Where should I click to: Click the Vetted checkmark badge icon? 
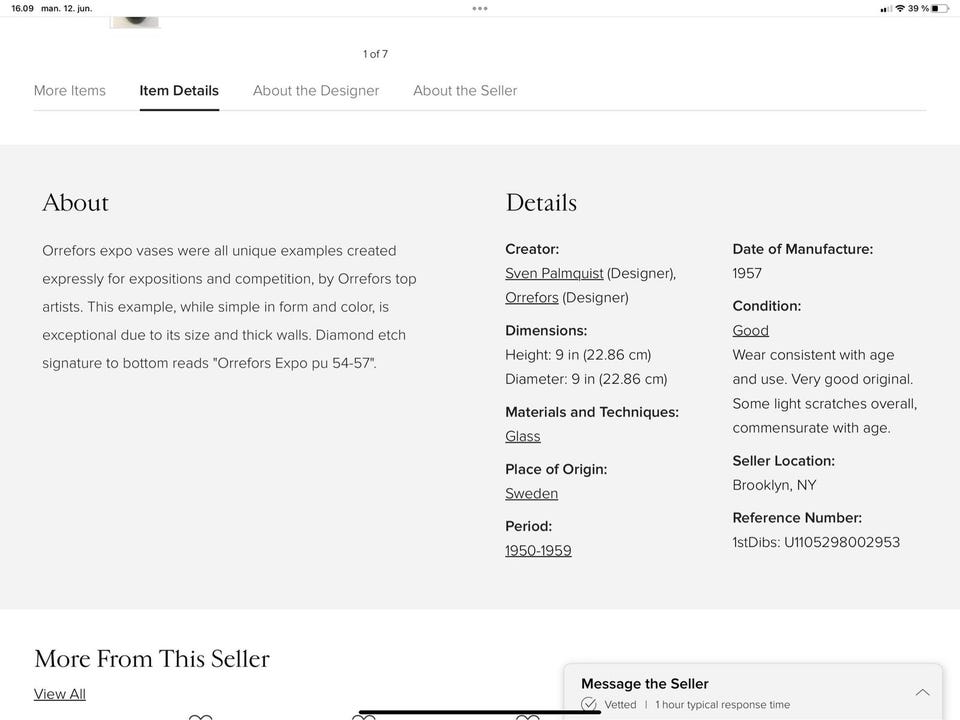[589, 704]
